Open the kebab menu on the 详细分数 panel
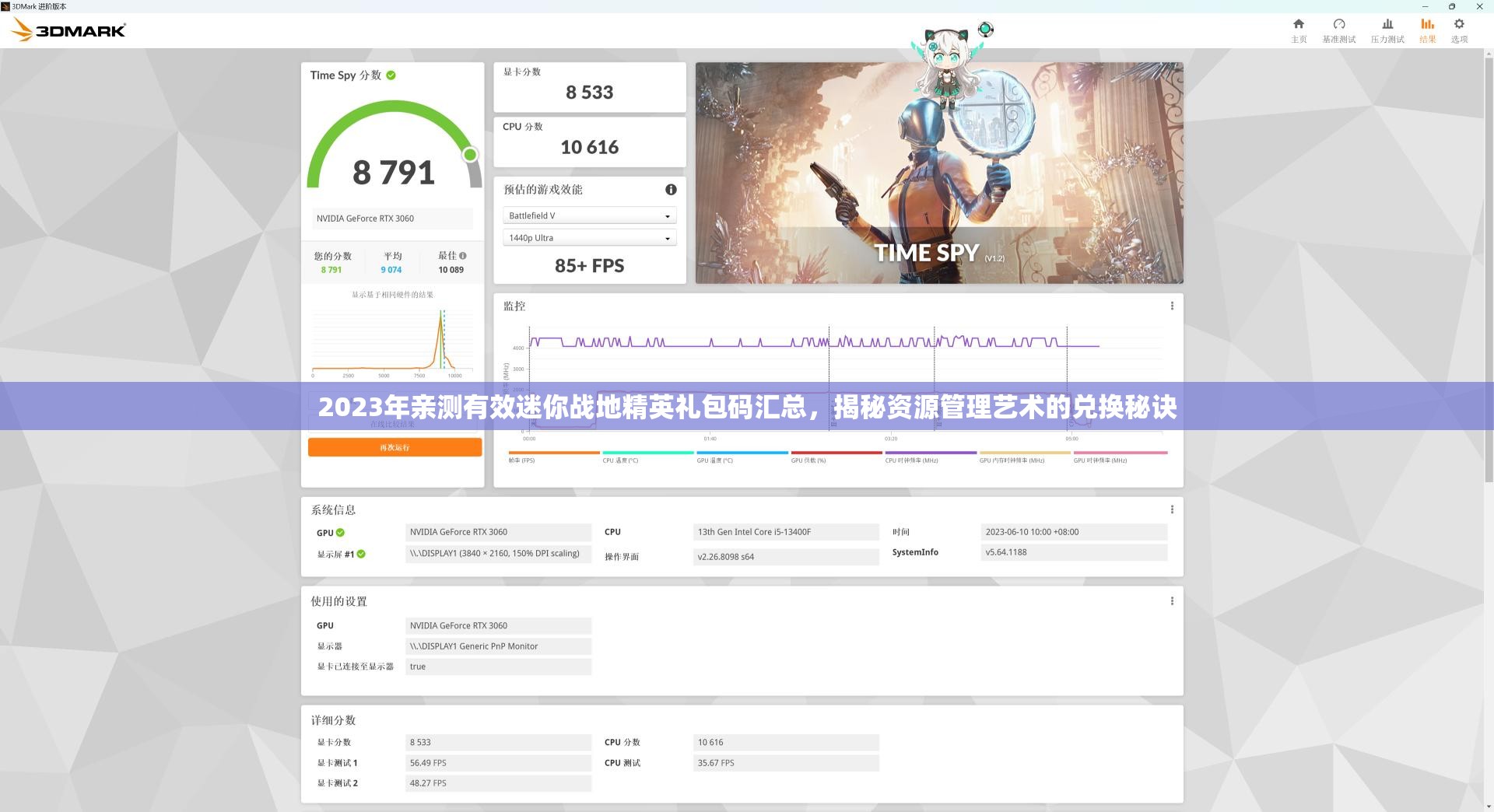The width and height of the screenshot is (1494, 812). tap(1172, 720)
